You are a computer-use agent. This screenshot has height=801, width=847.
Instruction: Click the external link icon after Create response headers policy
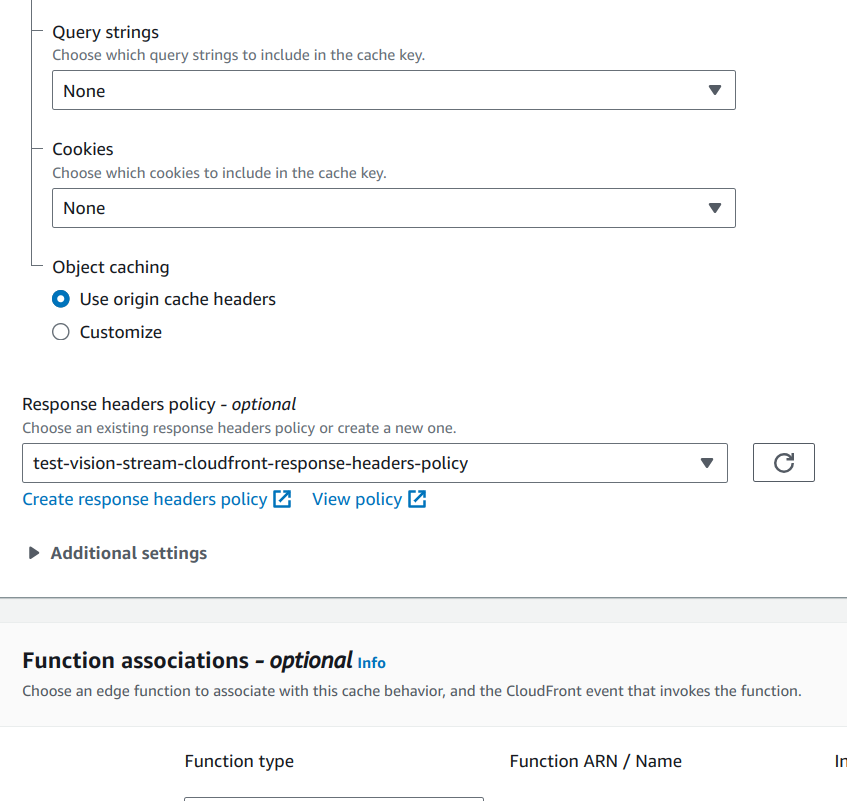tap(283, 498)
